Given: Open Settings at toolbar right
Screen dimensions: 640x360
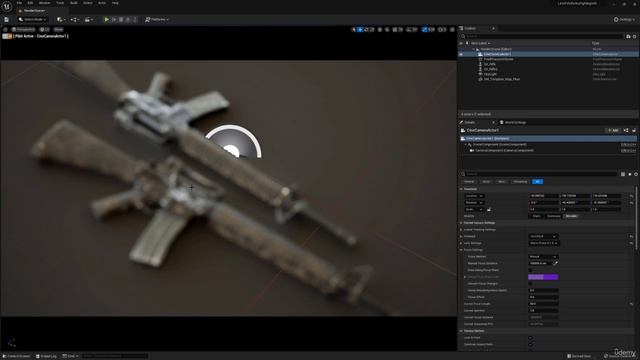Looking at the screenshot, I should (624, 20).
